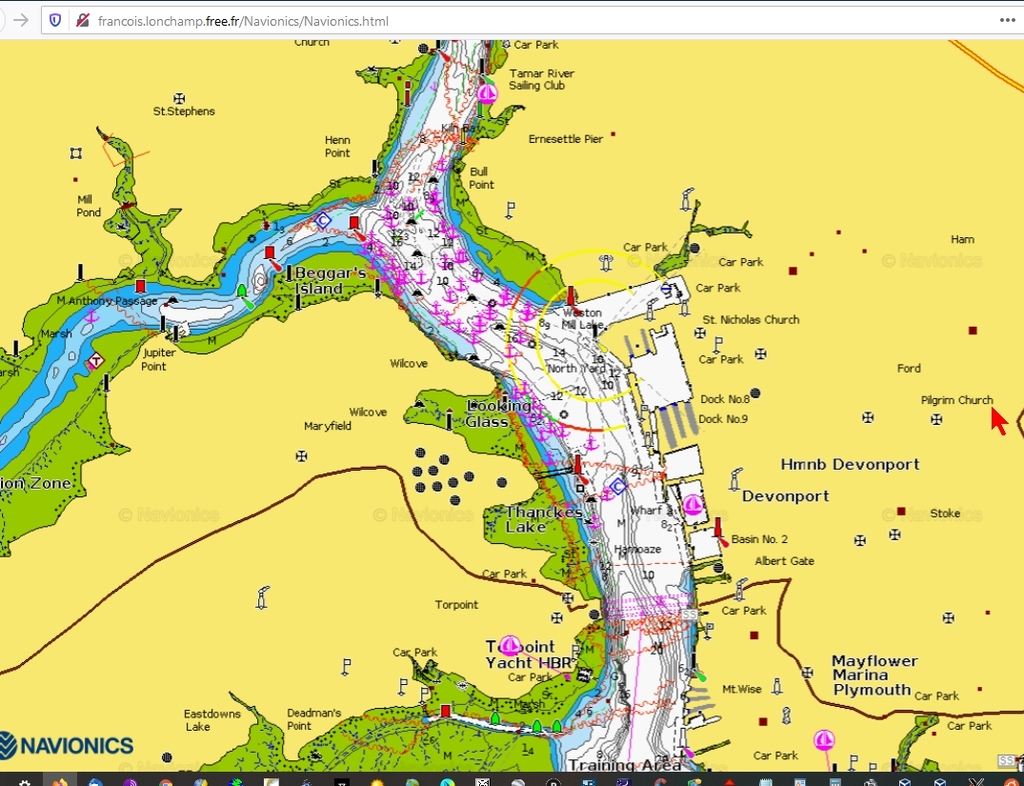Image resolution: width=1024 pixels, height=786 pixels.
Task: Select the church symbol below St. Nicholas Church label
Action: [700, 333]
